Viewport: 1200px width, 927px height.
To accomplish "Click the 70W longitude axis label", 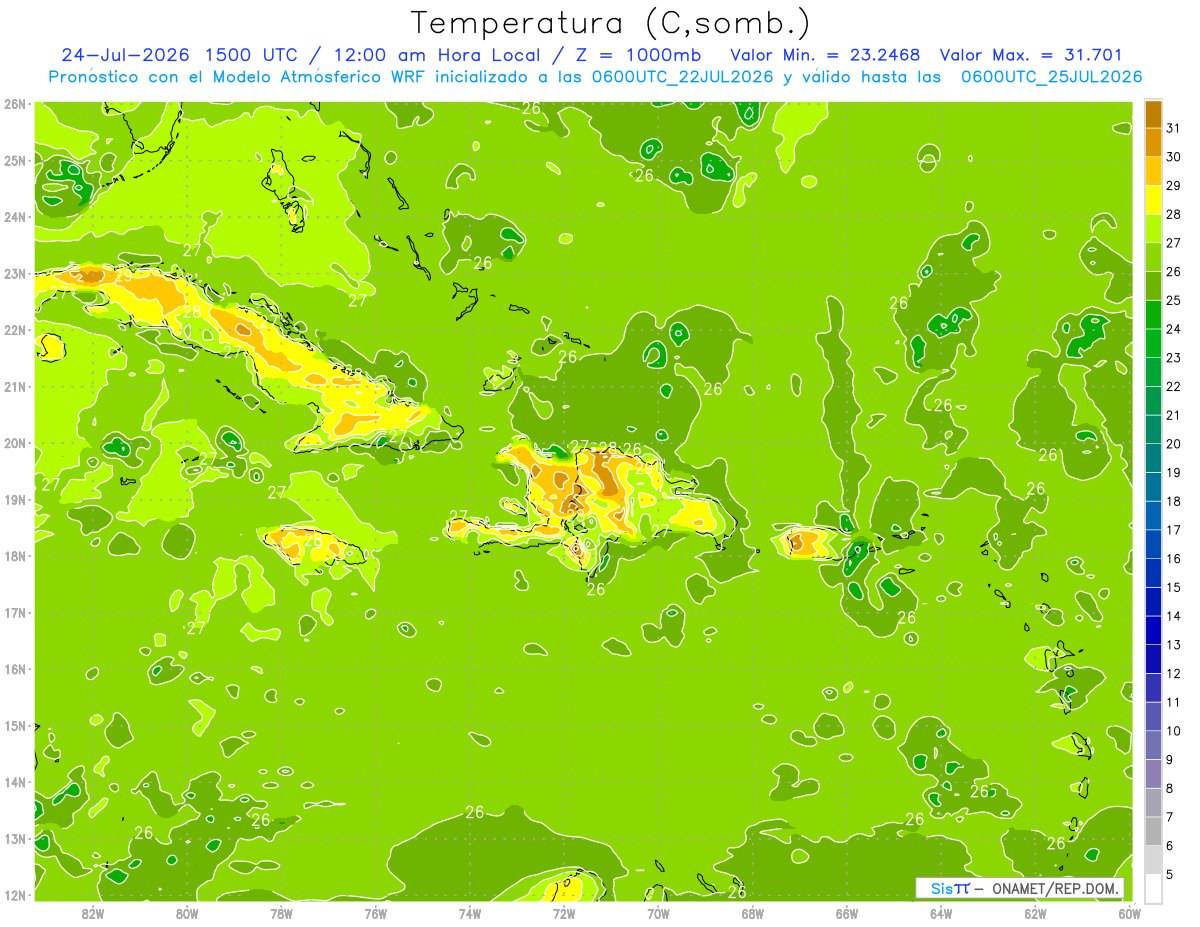I will (658, 912).
